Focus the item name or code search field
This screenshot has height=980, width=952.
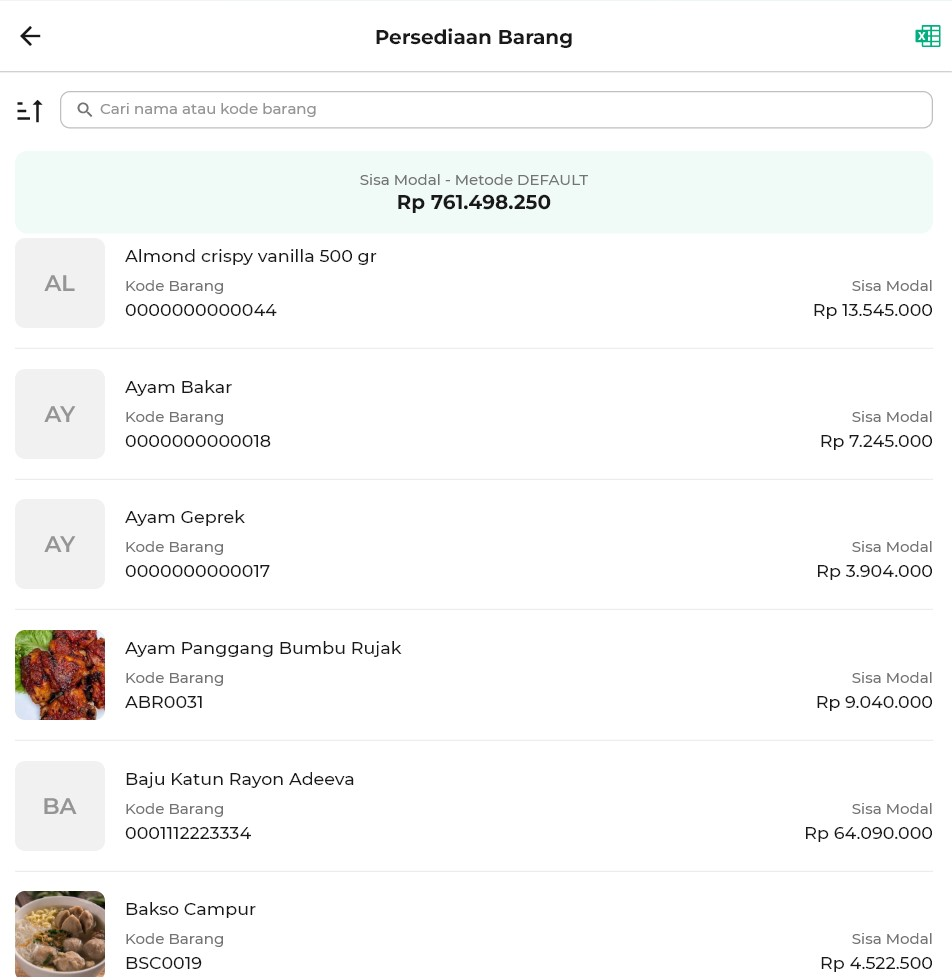(500, 110)
